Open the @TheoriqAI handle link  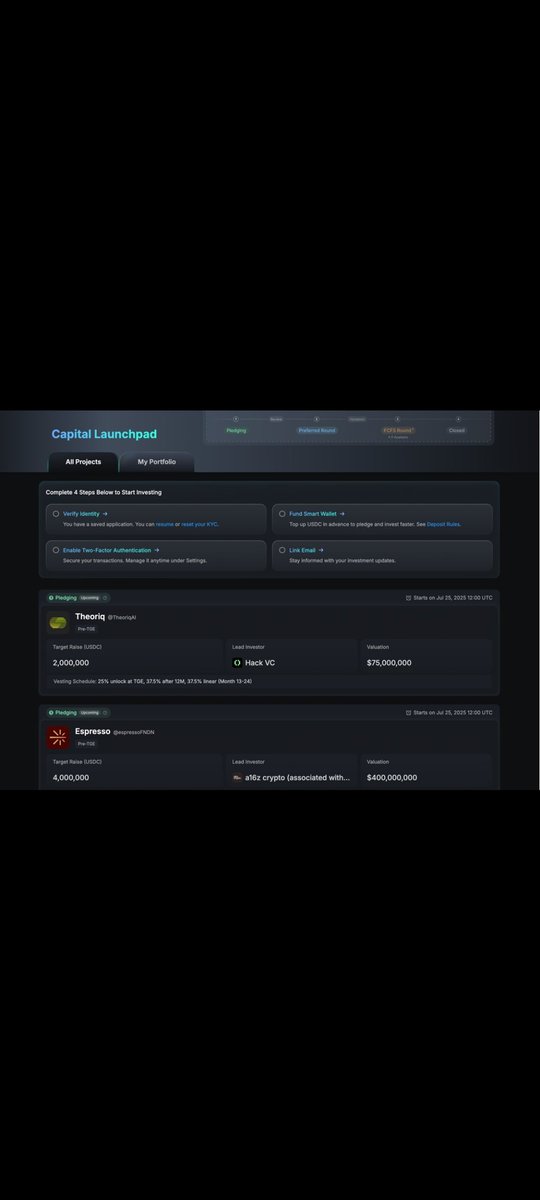(121, 617)
